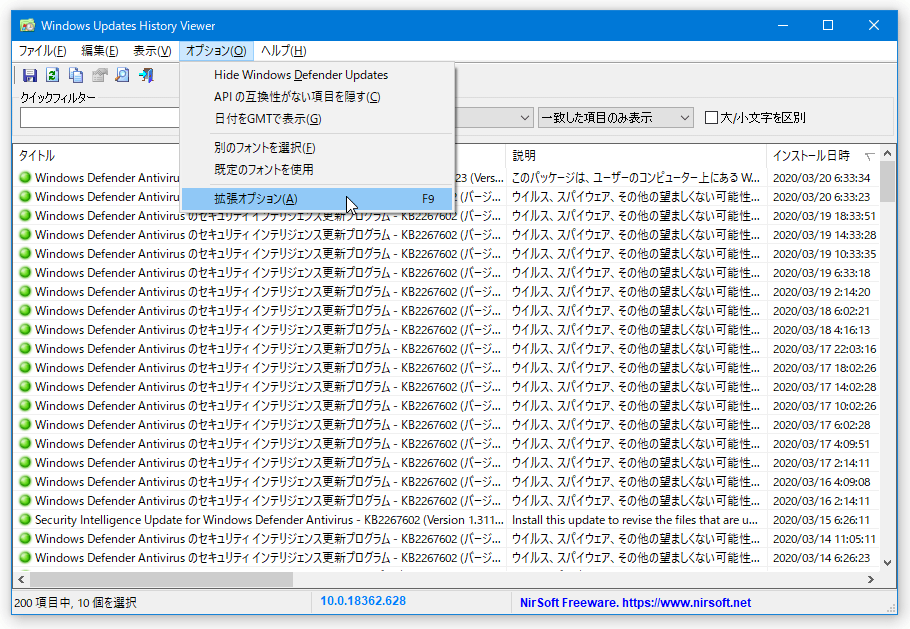Click green status icon for 2020/03/20 6:33:34 row
910x629 pixels.
point(25,177)
